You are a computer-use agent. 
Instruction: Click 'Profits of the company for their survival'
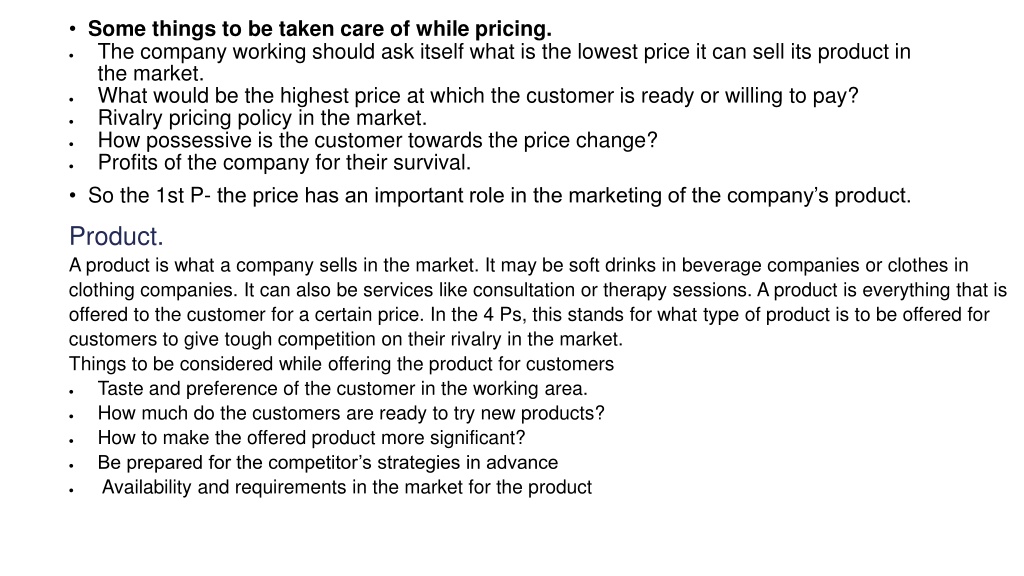284,163
